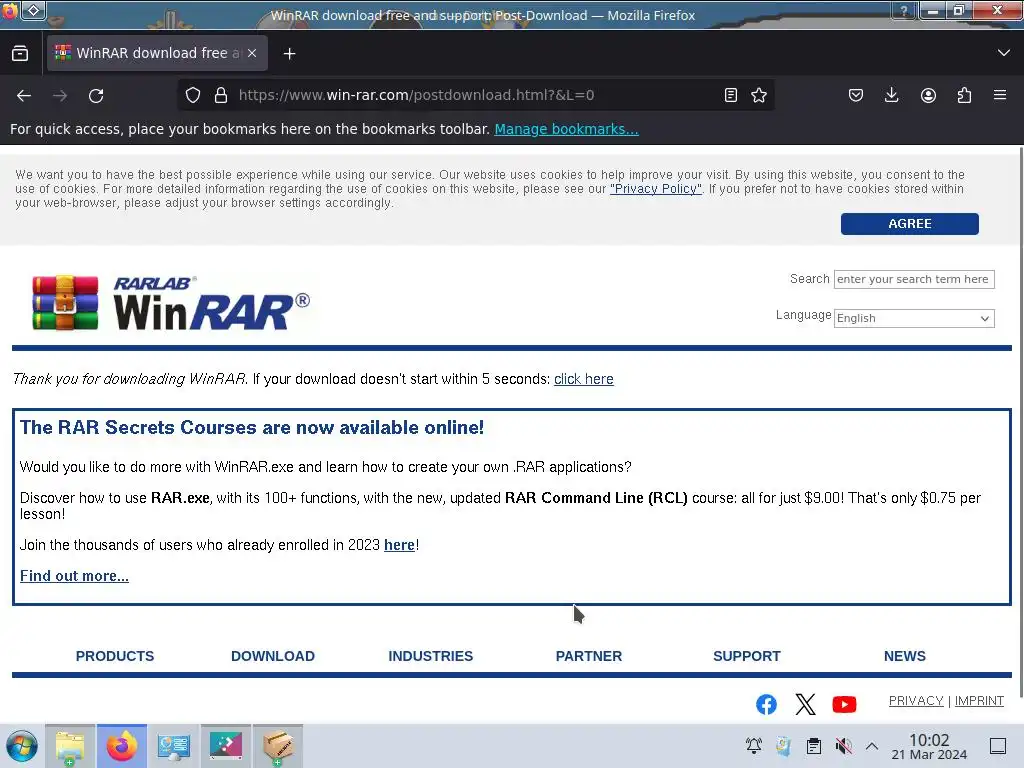The height and width of the screenshot is (768, 1024).
Task: Open the SUPPORT menu
Action: 746,656
